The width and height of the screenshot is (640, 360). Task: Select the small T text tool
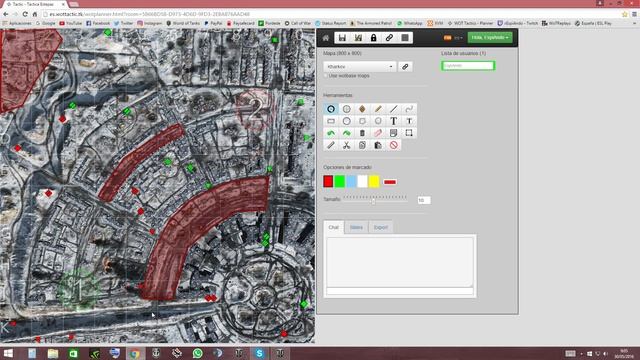click(409, 121)
